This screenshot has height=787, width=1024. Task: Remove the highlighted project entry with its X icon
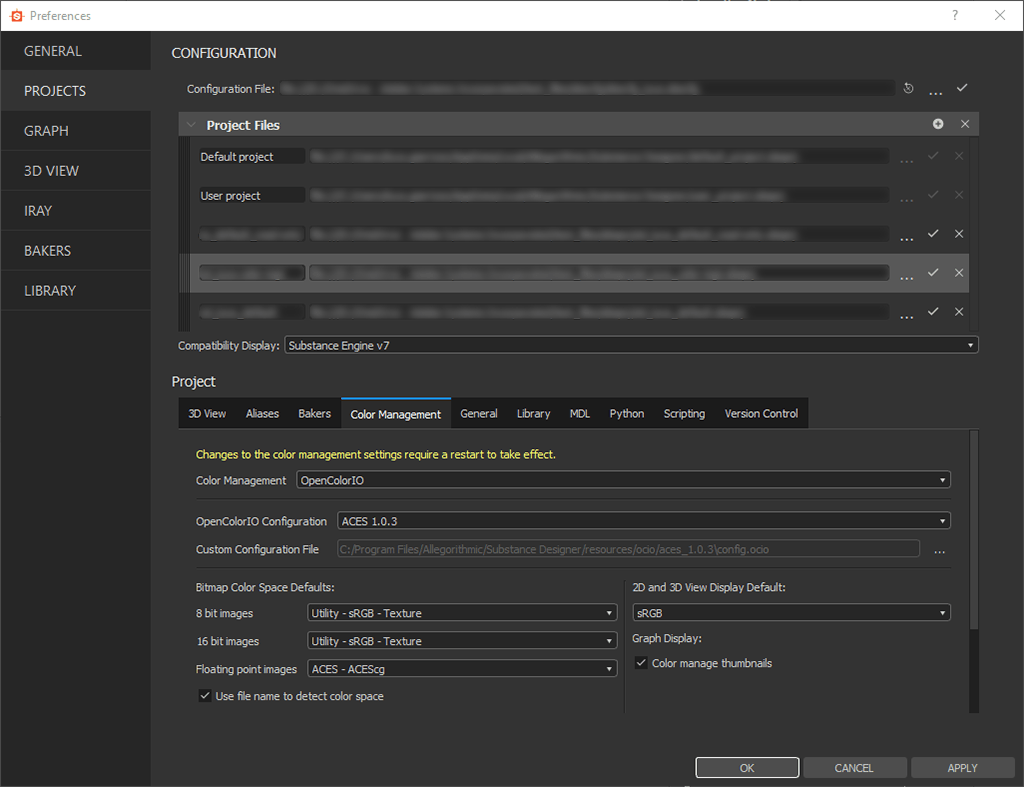958,272
